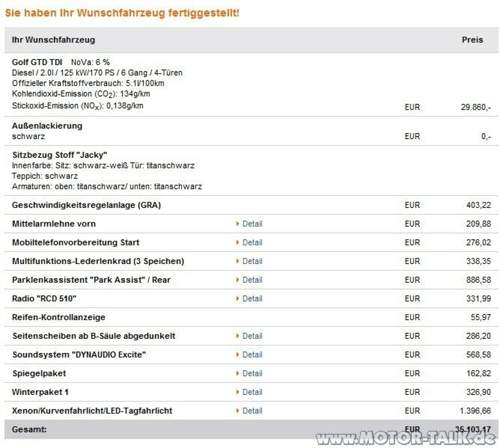Viewport: 500px width, 448px height.
Task: Click the Reifen-Kontrollanzeige row label
Action: [59, 317]
